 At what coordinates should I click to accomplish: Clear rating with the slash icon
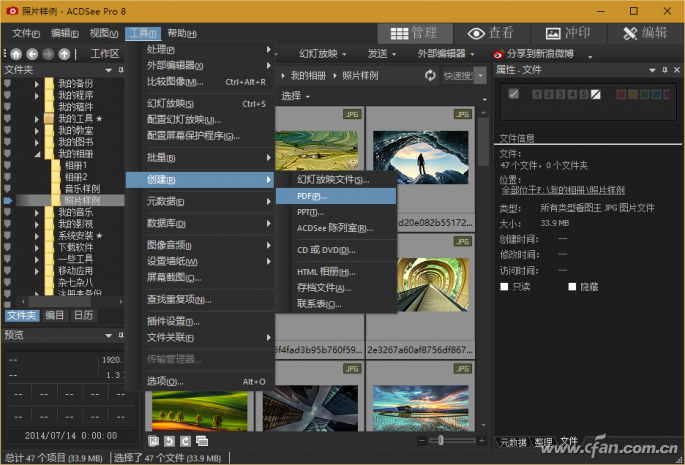(x=595, y=94)
